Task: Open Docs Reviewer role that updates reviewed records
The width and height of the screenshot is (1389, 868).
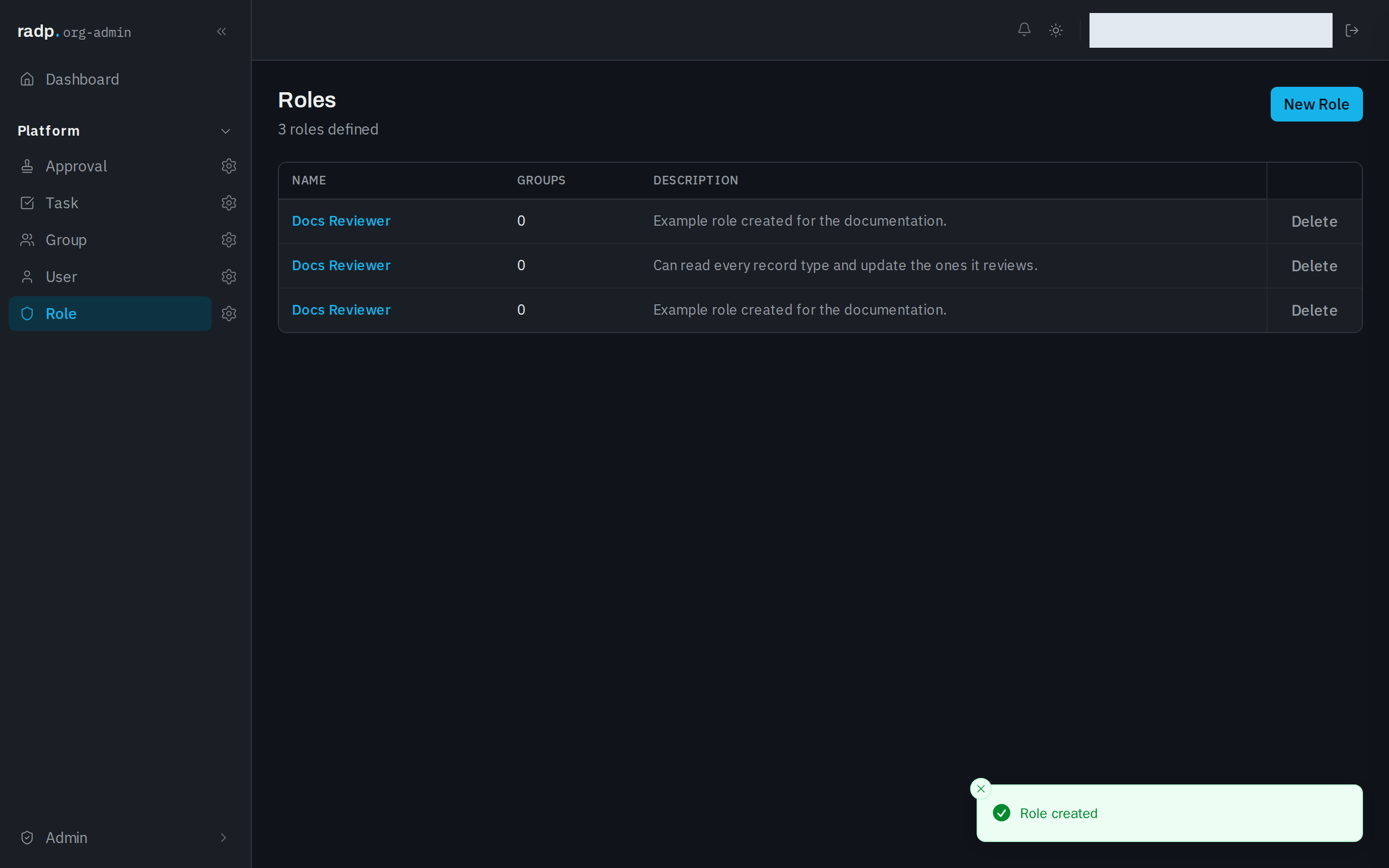Action: 341,266
